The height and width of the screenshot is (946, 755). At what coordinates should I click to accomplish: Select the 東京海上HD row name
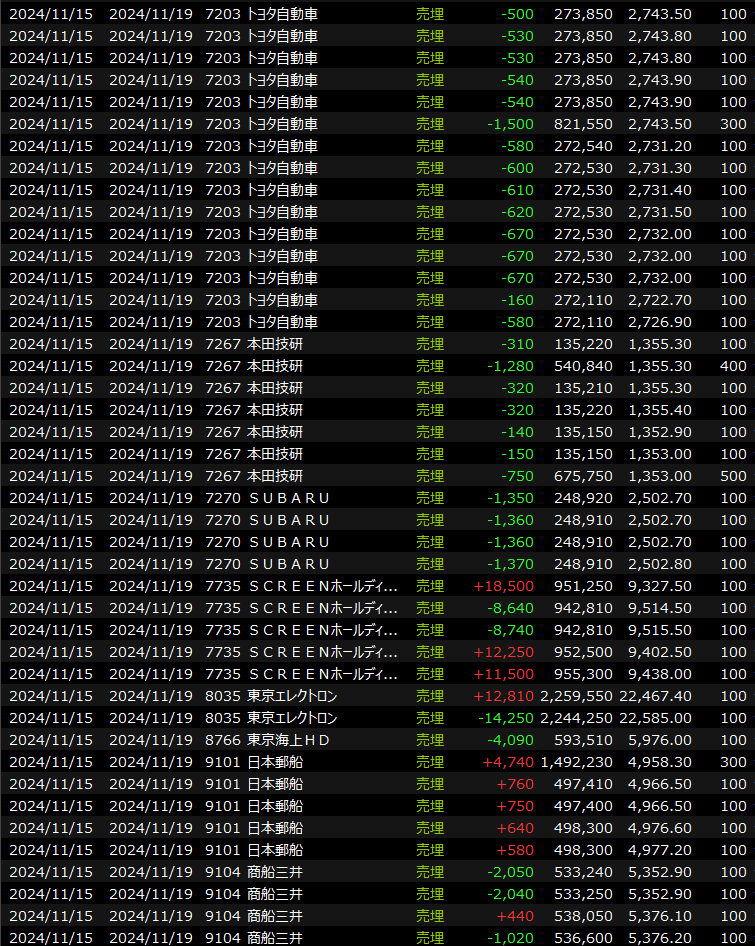tap(288, 740)
